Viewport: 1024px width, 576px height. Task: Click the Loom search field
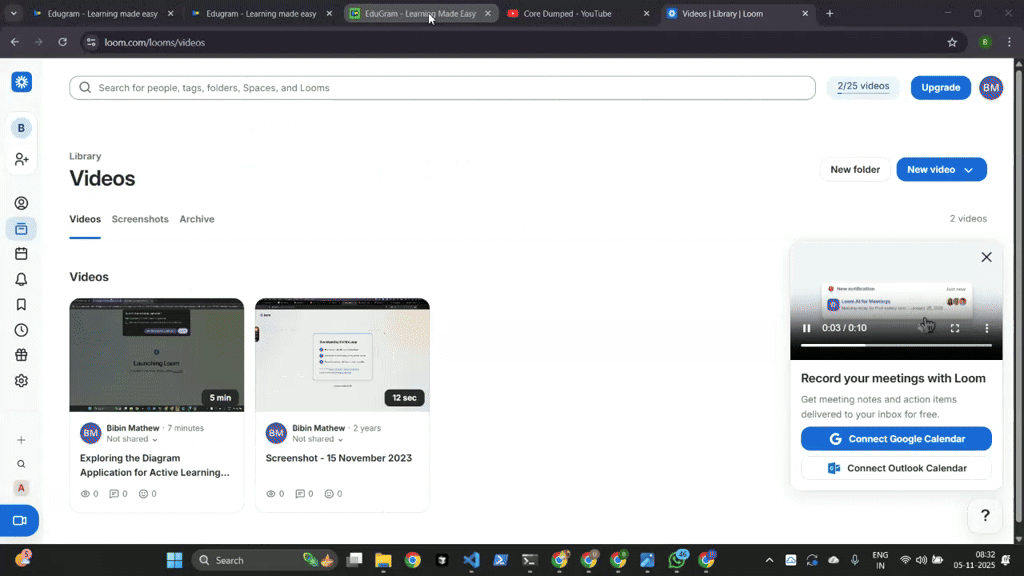(x=442, y=88)
